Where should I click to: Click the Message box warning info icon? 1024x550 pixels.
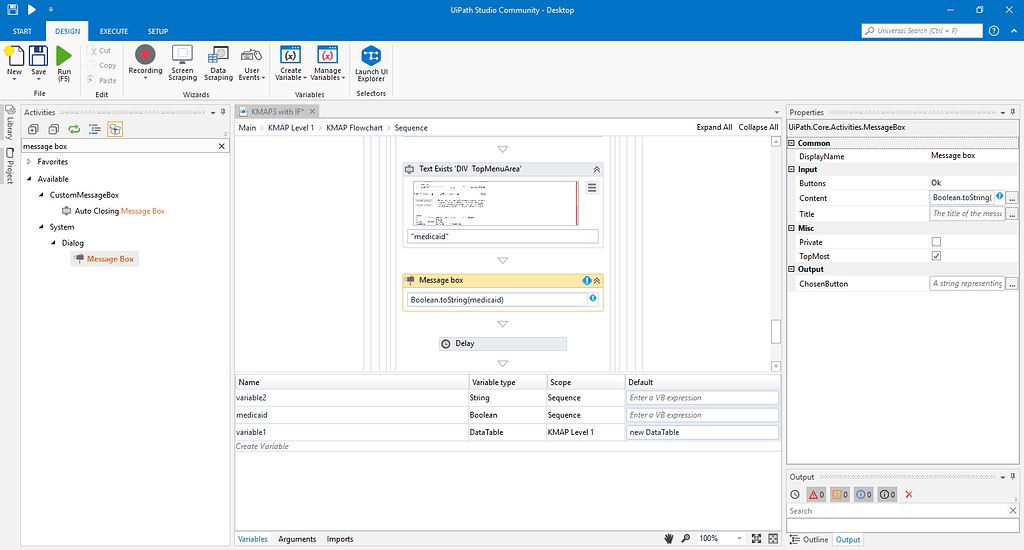click(x=586, y=281)
